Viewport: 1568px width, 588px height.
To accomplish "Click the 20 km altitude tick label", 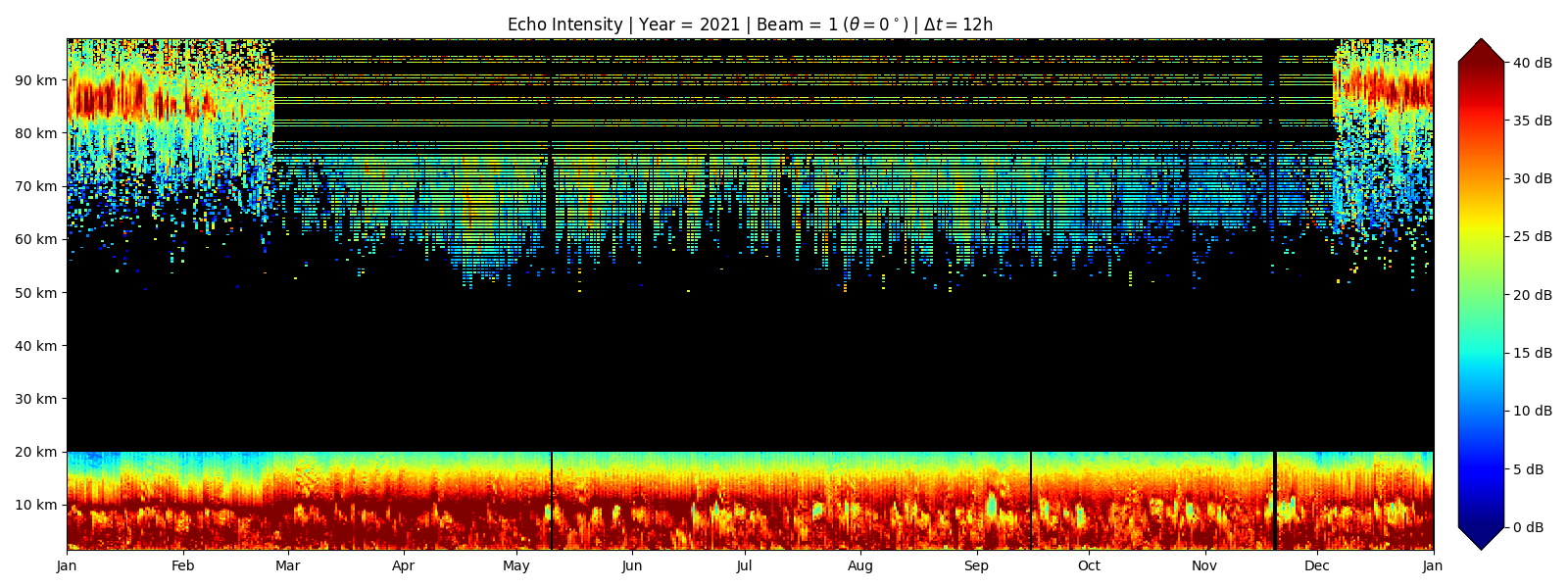I will [x=37, y=452].
